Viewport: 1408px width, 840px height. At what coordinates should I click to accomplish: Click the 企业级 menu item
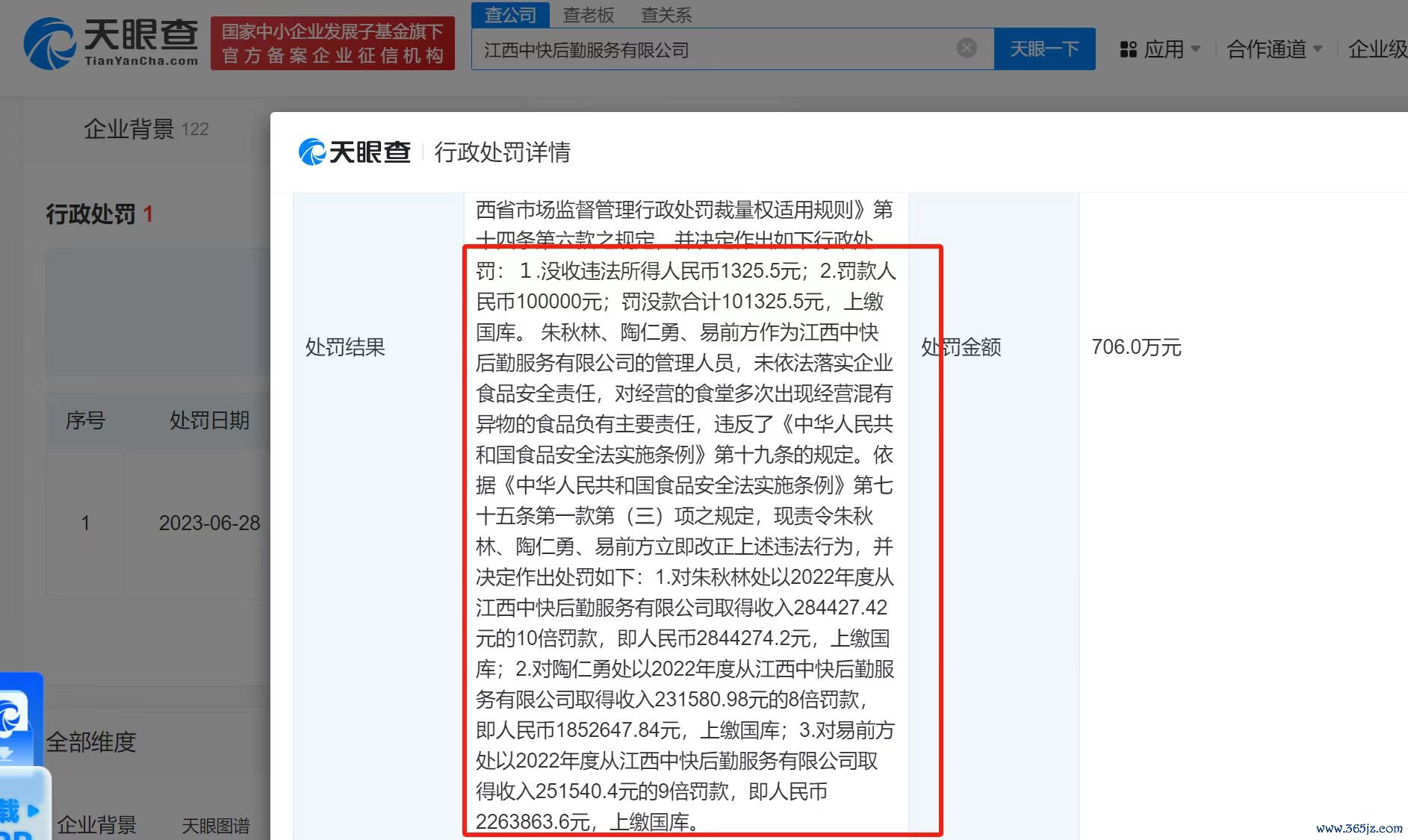[1377, 50]
